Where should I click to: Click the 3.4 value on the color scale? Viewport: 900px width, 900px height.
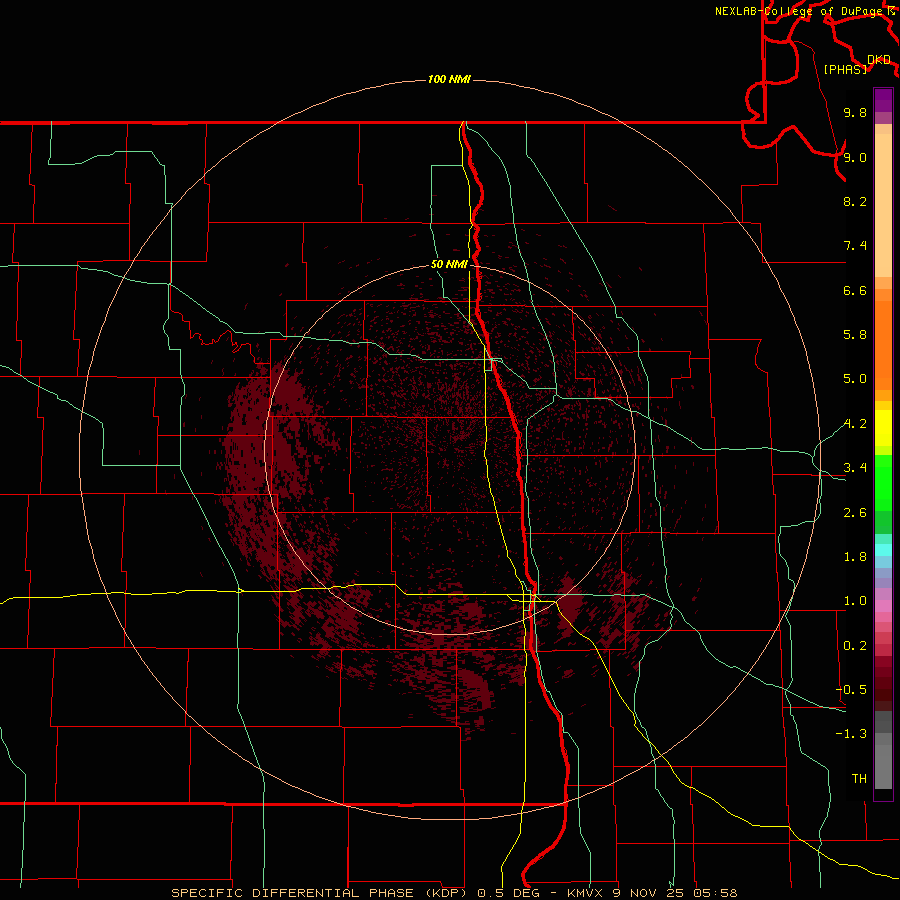(855, 468)
